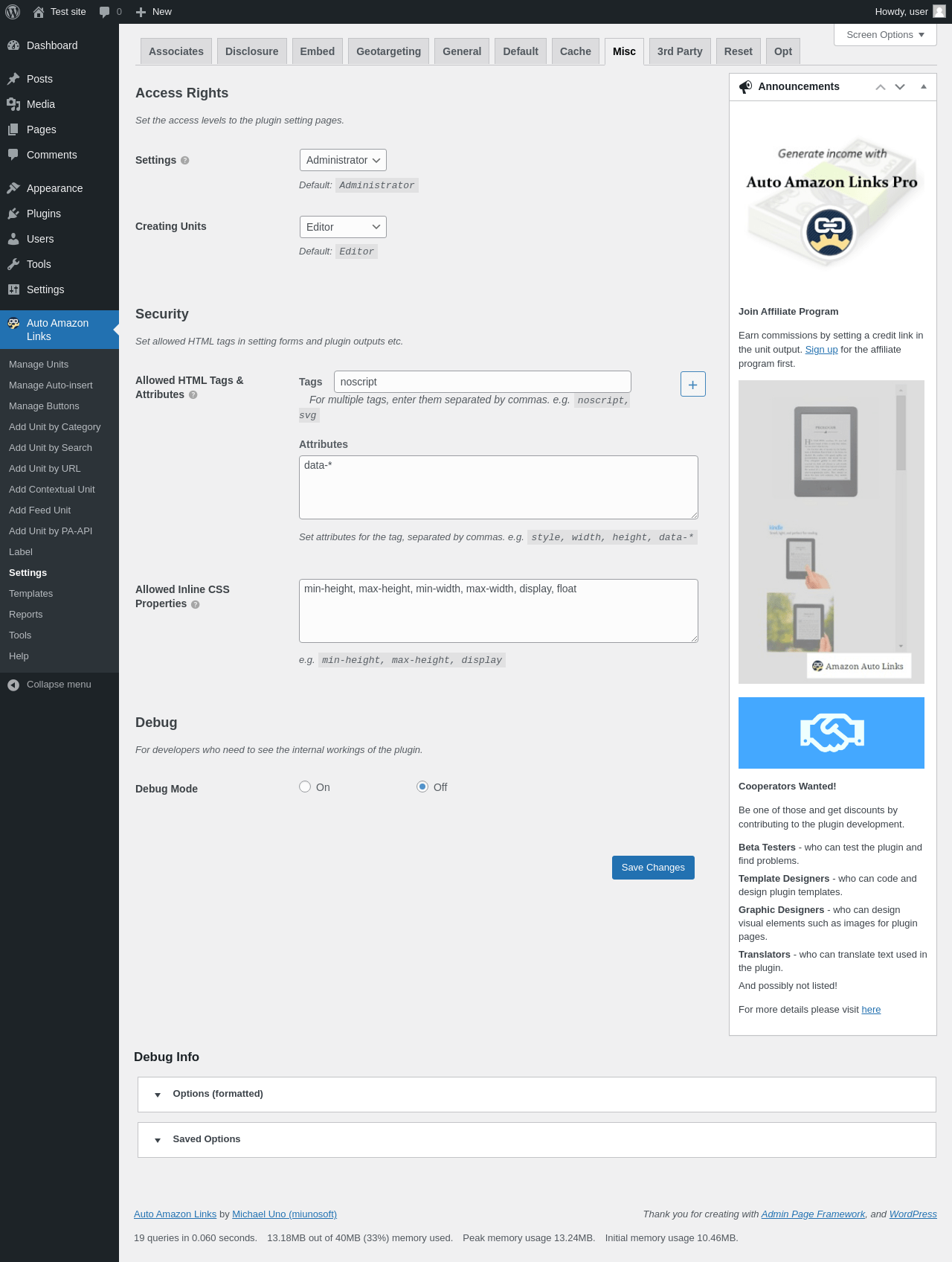Expand Options (formatted) debug section
The width and height of the screenshot is (952, 1262).
[x=536, y=1095]
